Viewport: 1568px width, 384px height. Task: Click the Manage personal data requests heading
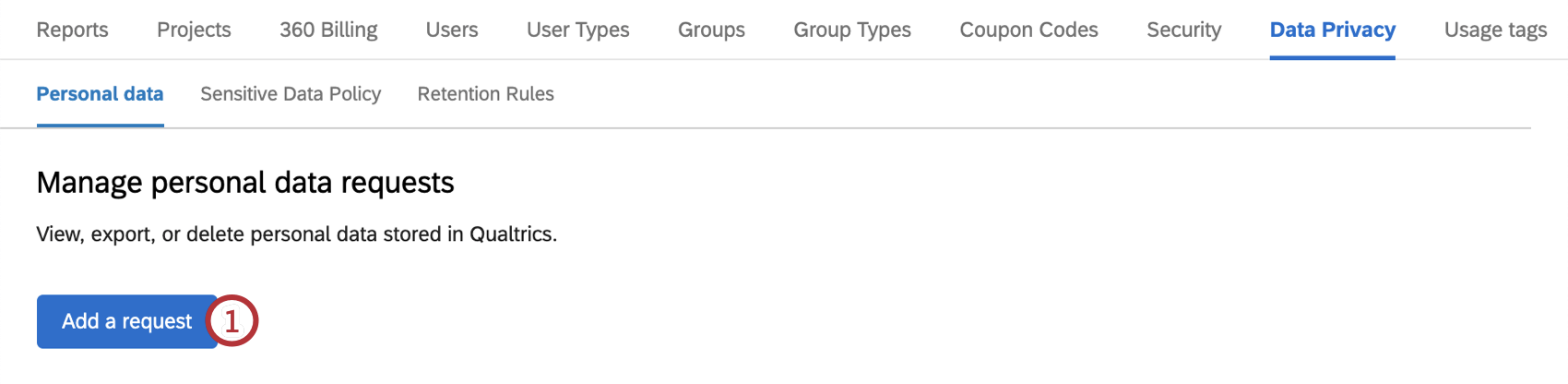pos(245,183)
